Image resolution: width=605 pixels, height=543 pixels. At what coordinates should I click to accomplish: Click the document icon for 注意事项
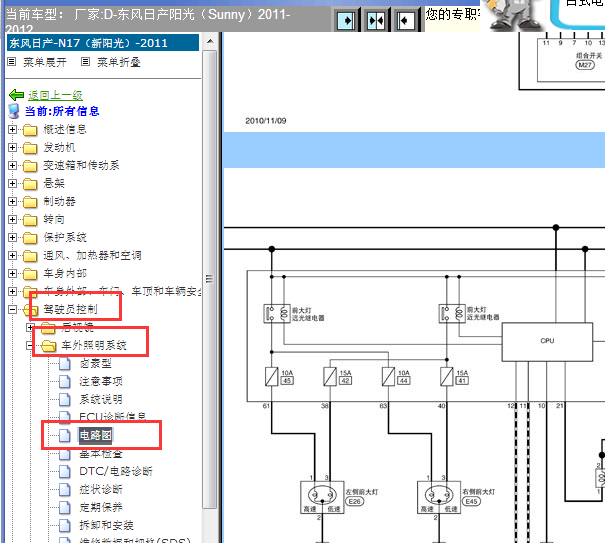(x=64, y=382)
